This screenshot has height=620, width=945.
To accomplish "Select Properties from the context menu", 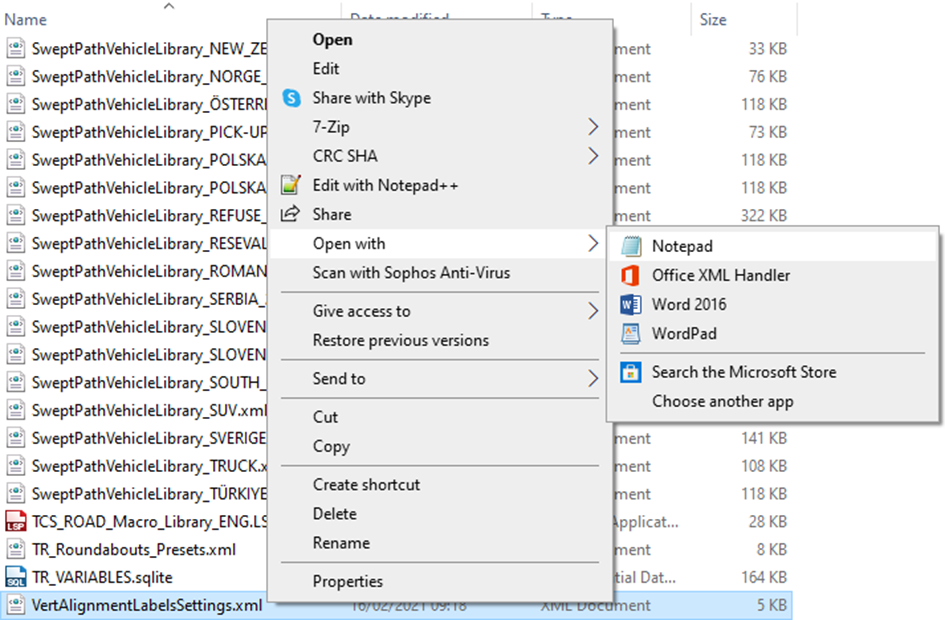I will [347, 581].
